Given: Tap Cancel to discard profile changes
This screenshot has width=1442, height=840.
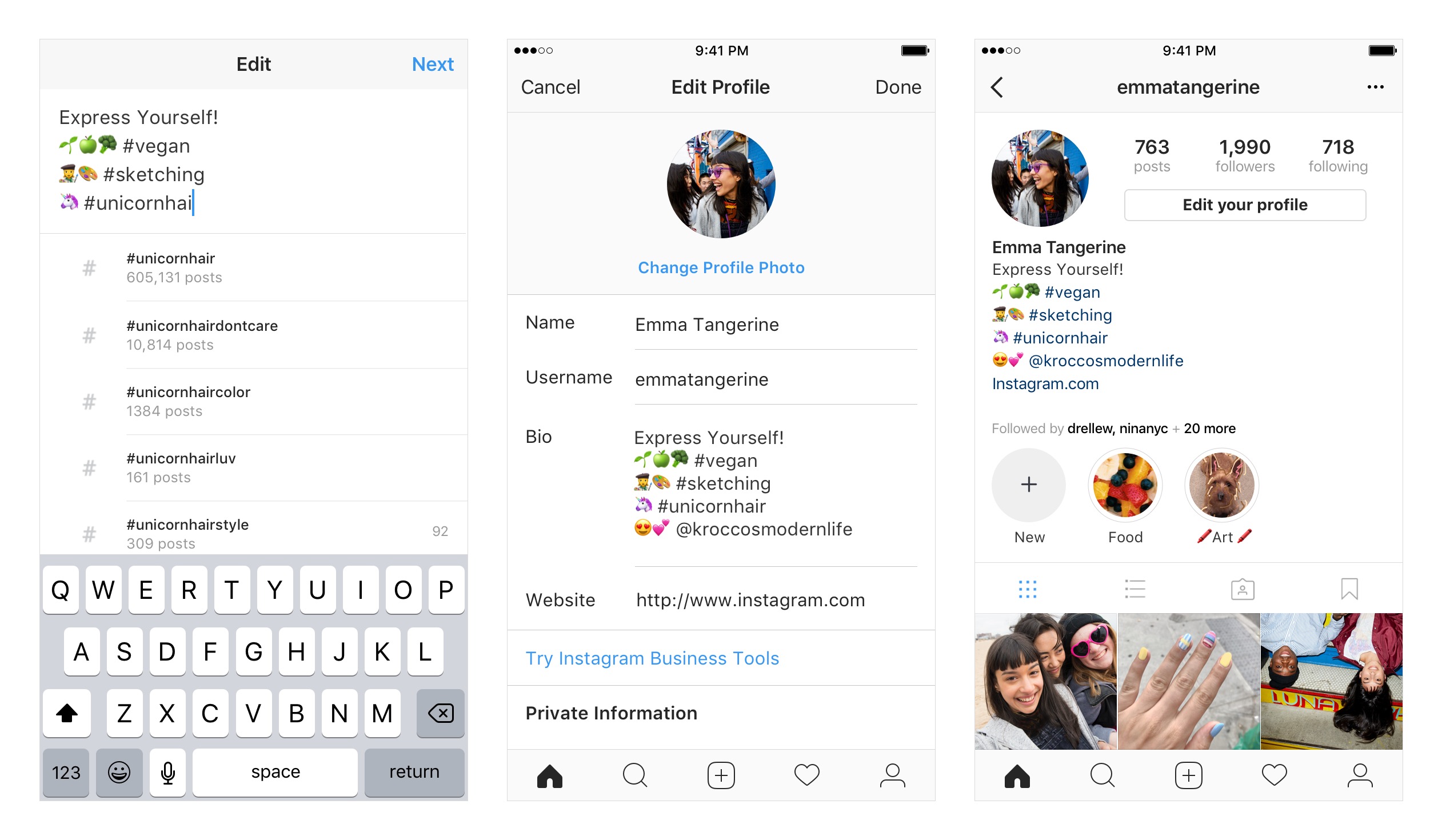Looking at the screenshot, I should (550, 87).
